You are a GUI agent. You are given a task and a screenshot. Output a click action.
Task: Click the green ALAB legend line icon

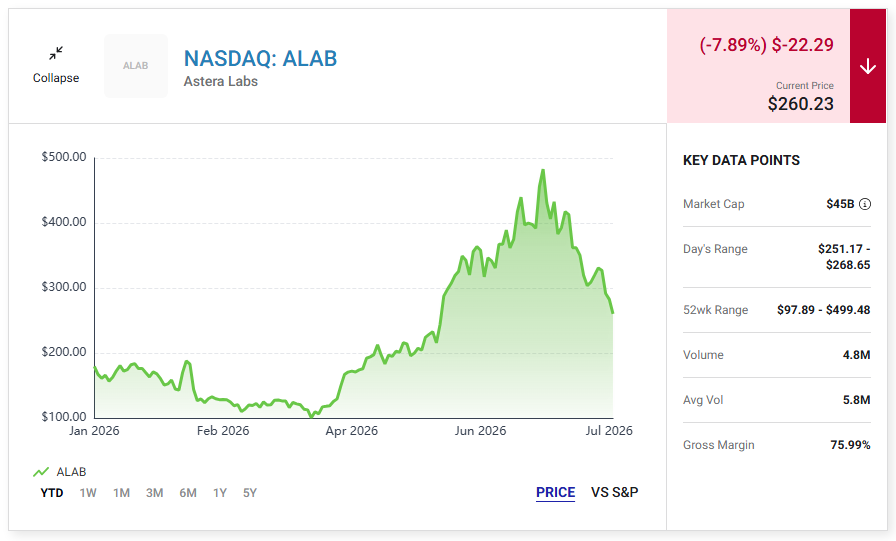pyautogui.click(x=41, y=472)
